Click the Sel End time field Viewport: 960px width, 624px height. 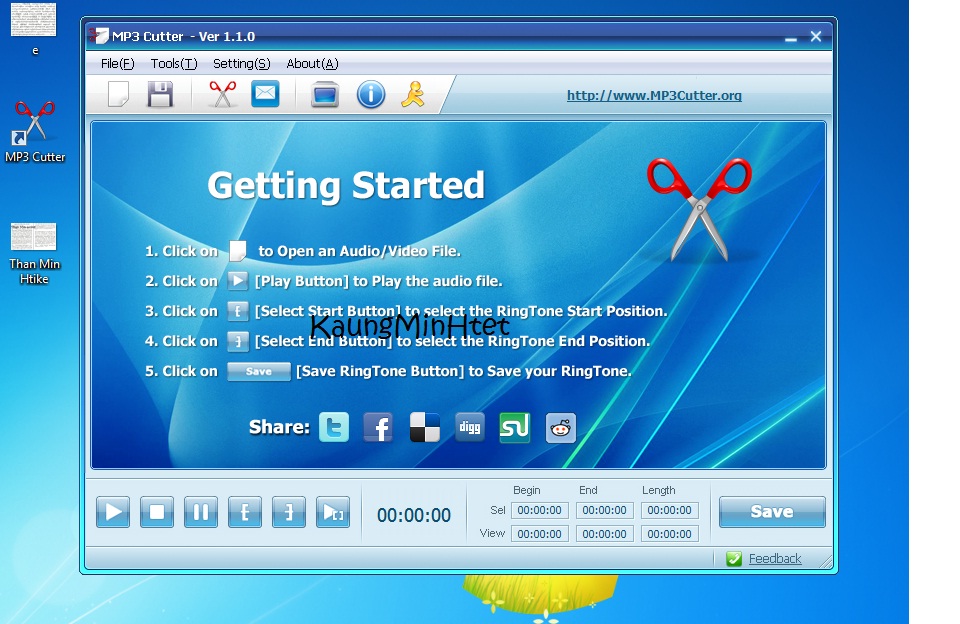(604, 510)
